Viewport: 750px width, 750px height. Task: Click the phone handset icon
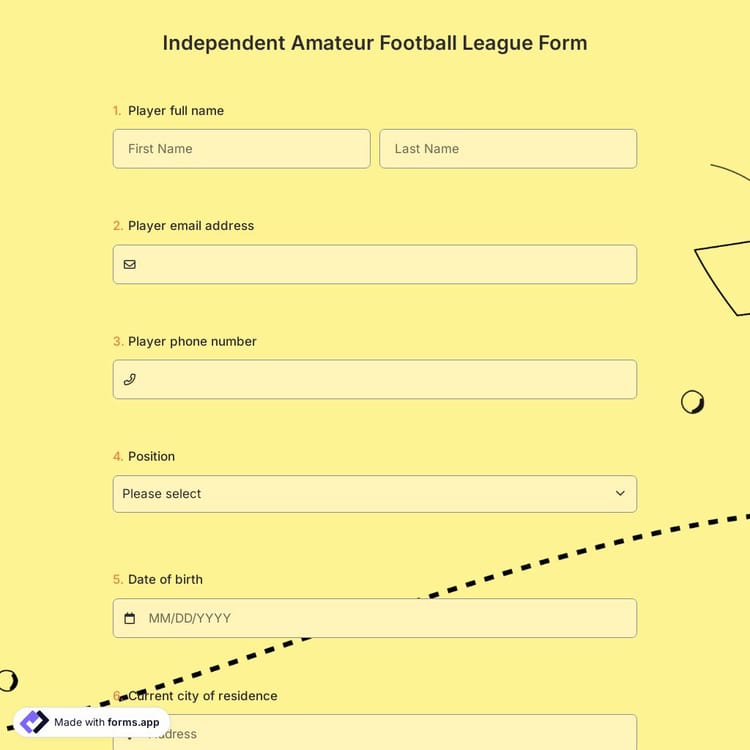[x=130, y=380]
